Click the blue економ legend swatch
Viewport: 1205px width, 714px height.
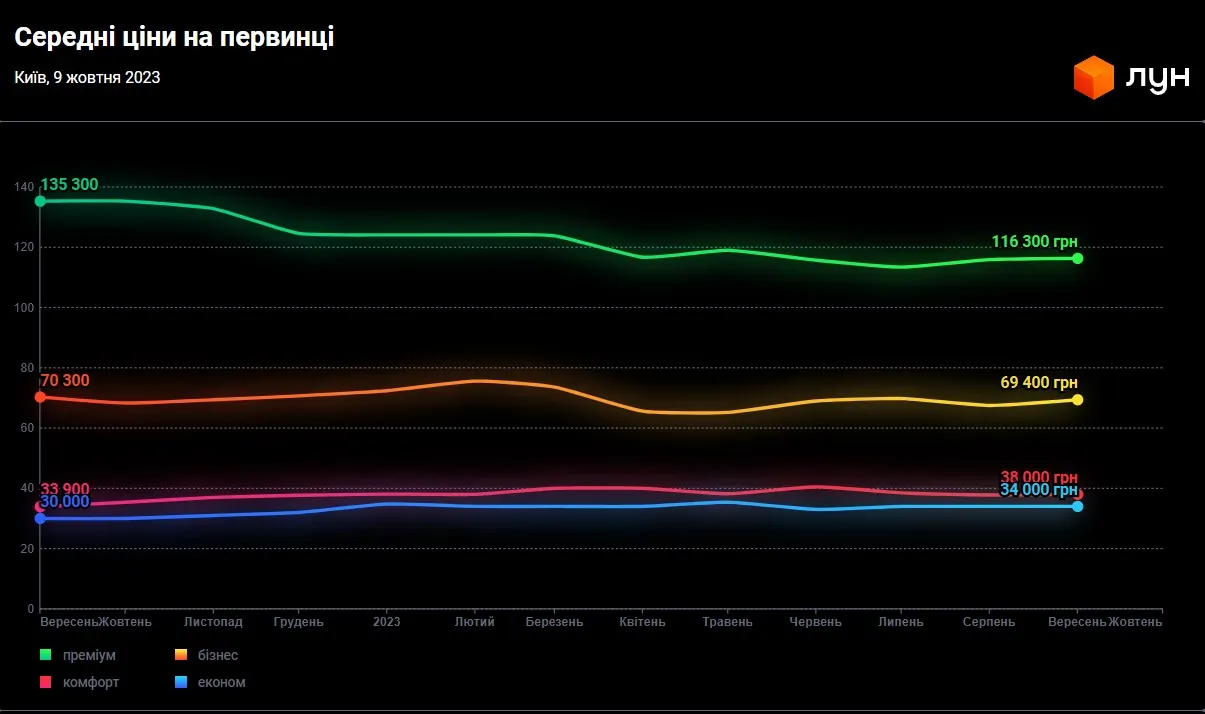[x=181, y=682]
